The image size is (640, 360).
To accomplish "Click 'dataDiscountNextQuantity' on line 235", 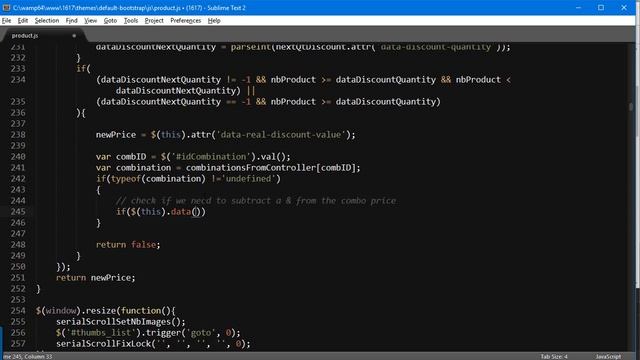I will pos(161,102).
